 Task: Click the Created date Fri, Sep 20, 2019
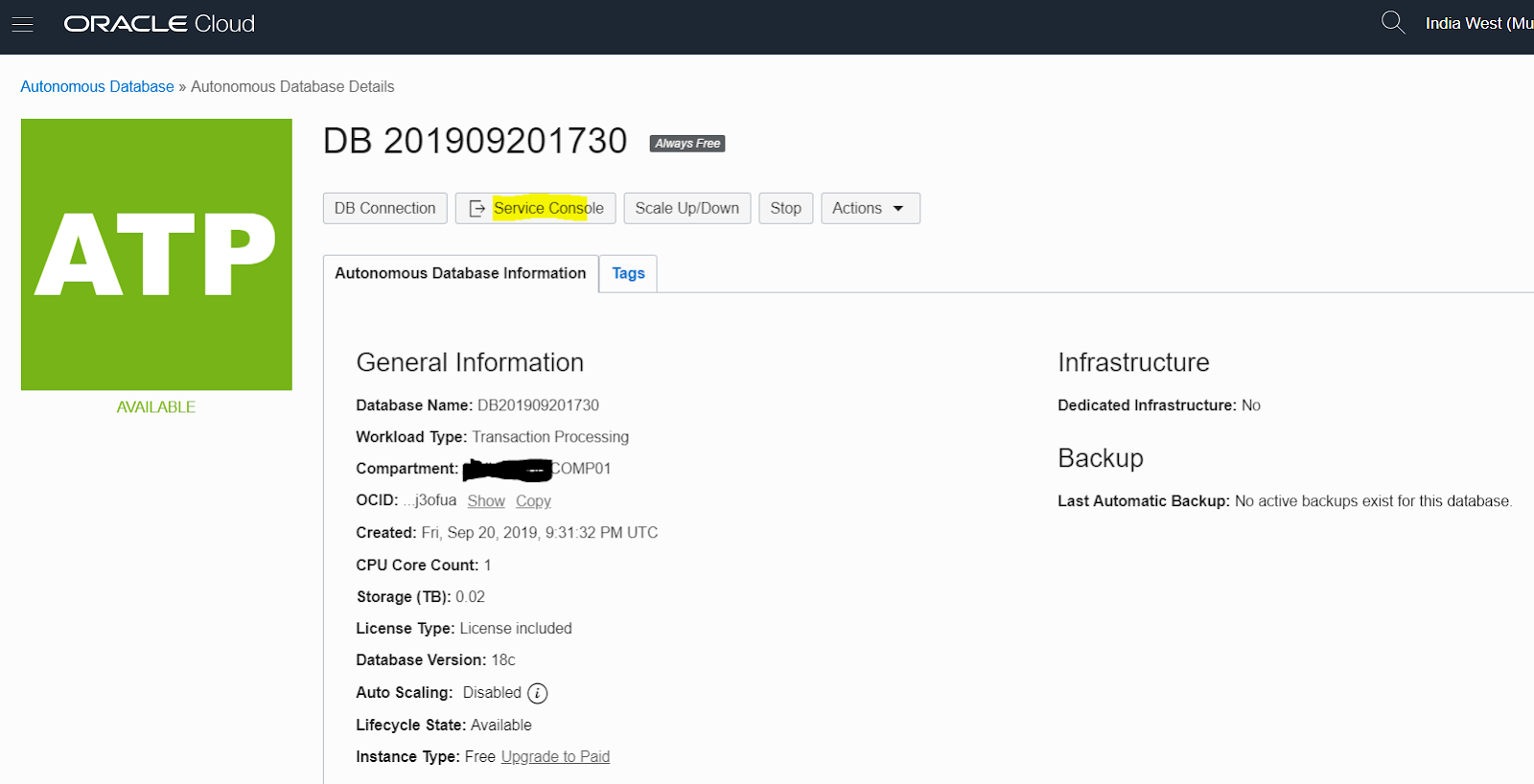pos(540,532)
